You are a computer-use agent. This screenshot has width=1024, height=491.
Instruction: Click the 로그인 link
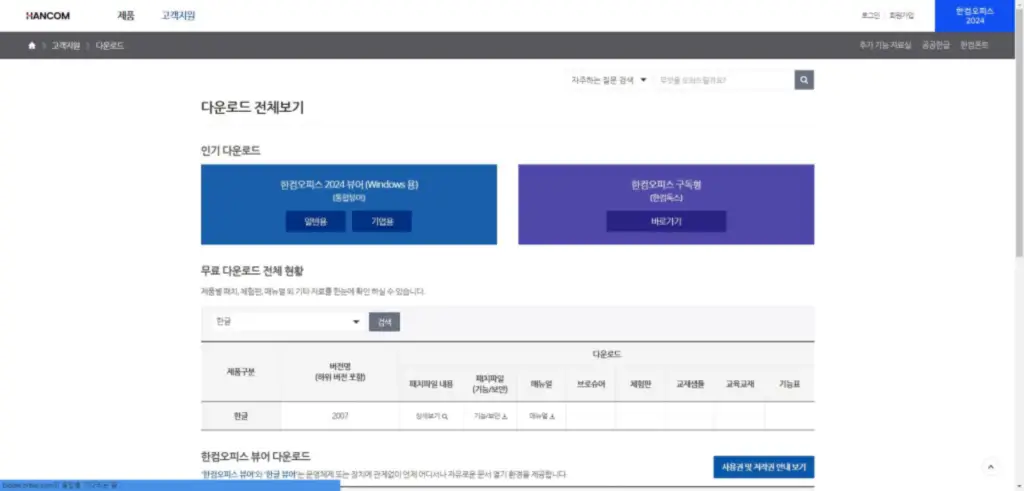(x=870, y=16)
